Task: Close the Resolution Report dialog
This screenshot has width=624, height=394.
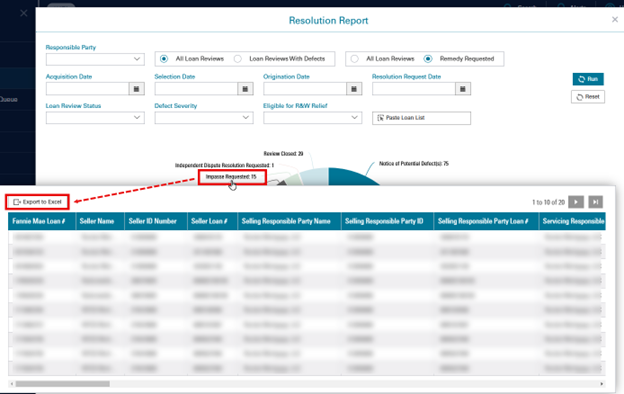Action: [x=614, y=20]
